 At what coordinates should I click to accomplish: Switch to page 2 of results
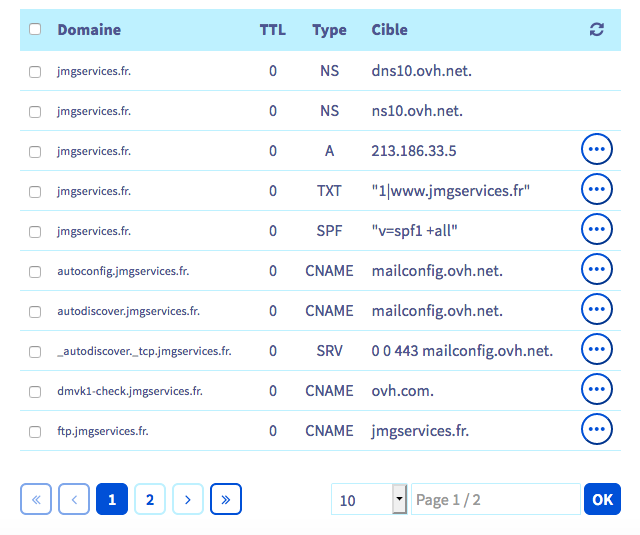(x=150, y=499)
